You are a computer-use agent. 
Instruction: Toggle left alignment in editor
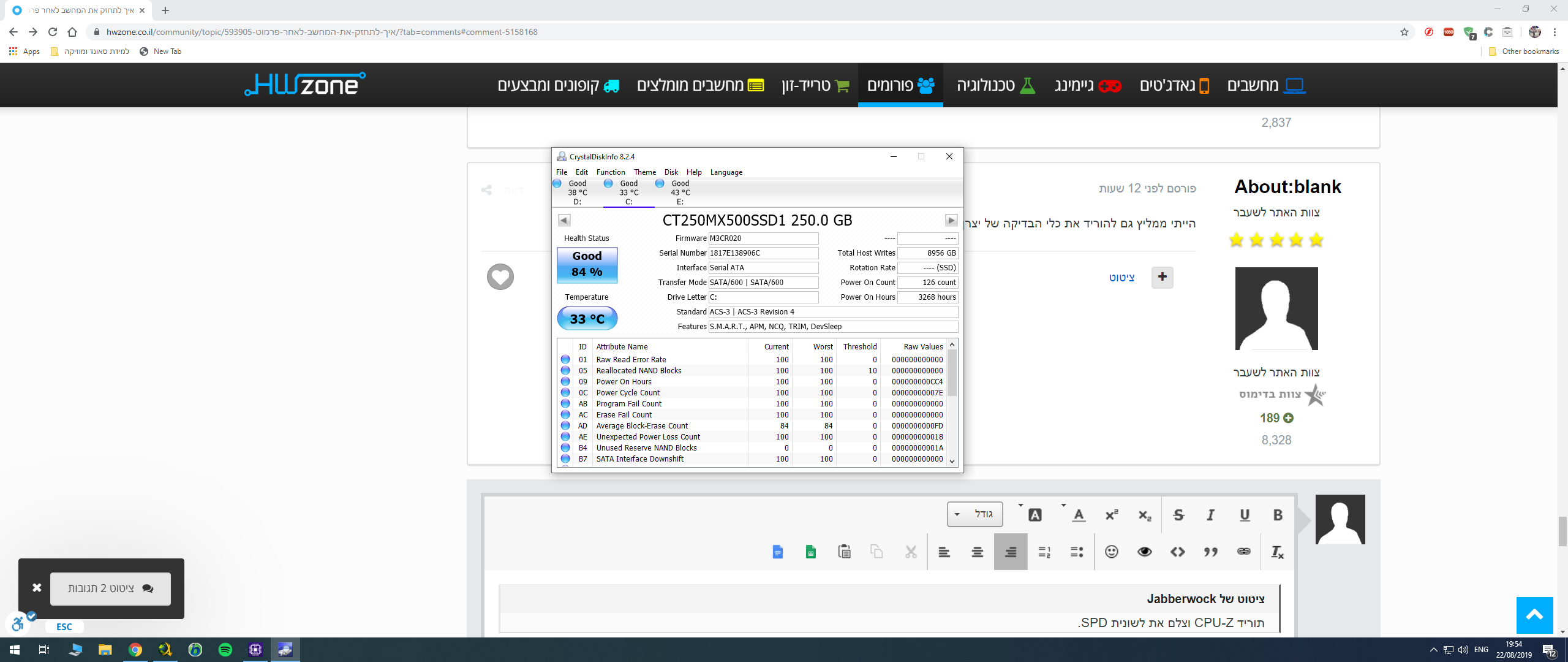[x=944, y=552]
